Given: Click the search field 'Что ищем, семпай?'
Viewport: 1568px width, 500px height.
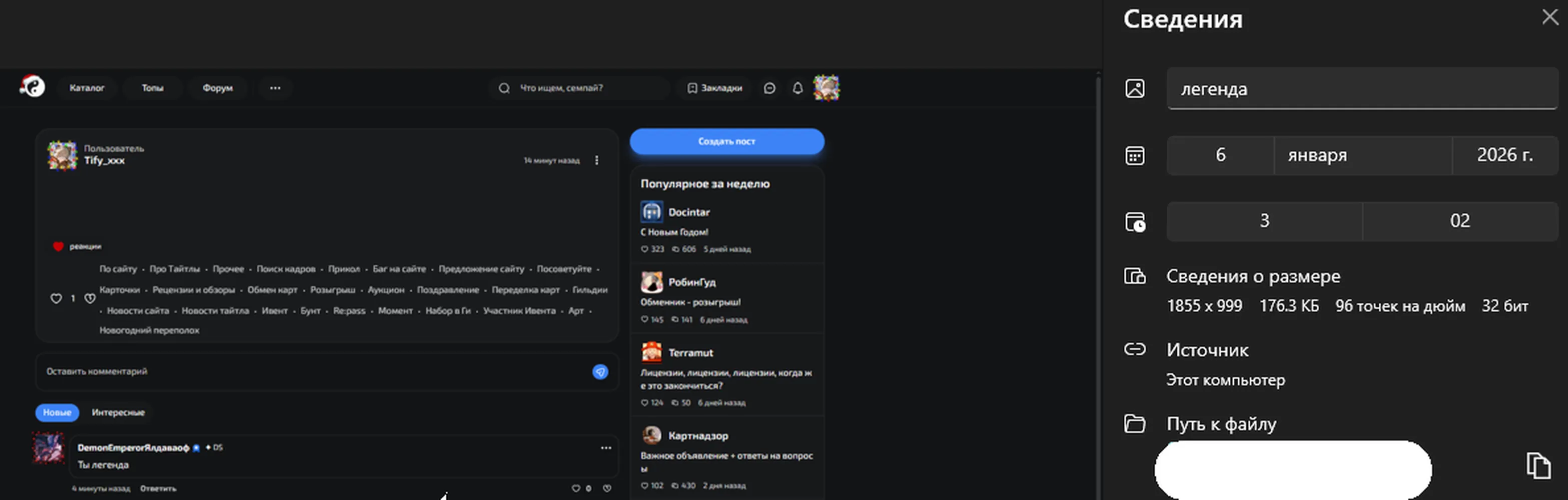Looking at the screenshot, I should (578, 88).
